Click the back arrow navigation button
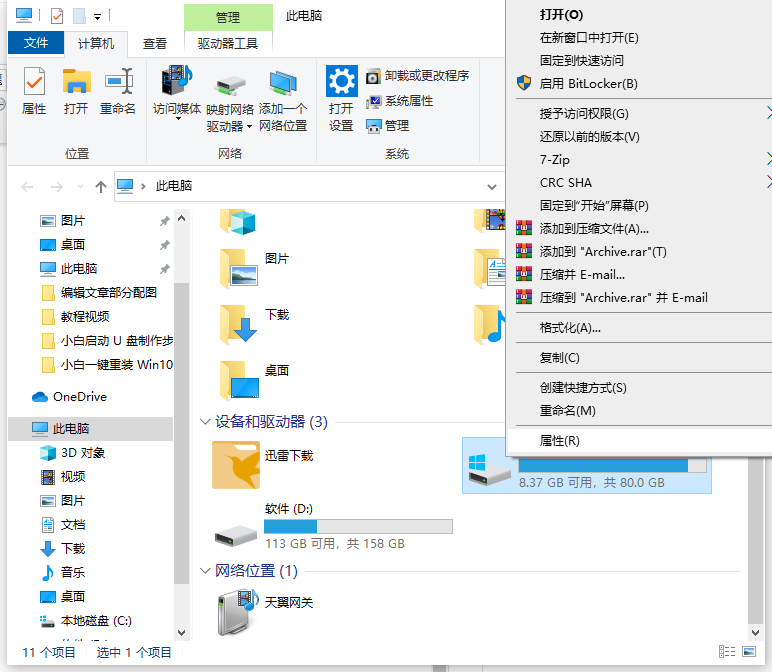Image resolution: width=772 pixels, height=672 pixels. [x=27, y=187]
